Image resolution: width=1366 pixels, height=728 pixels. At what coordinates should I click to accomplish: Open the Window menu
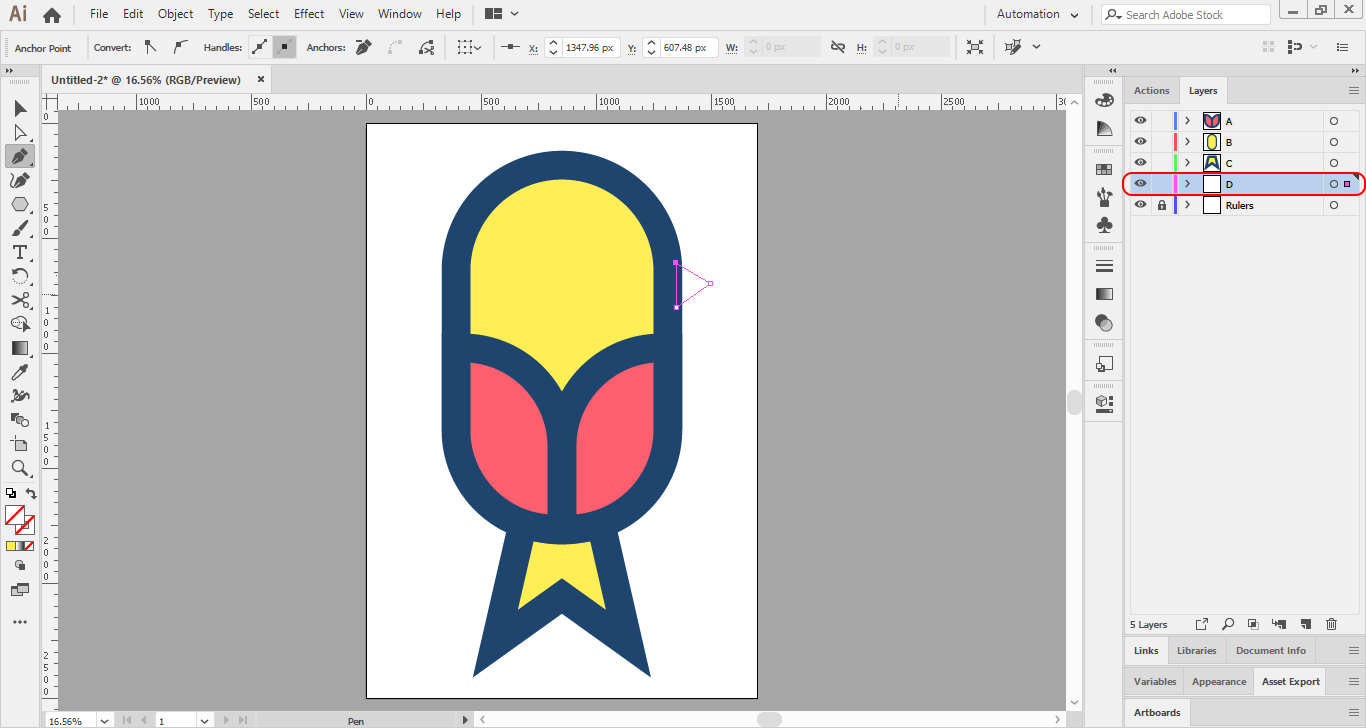click(400, 14)
